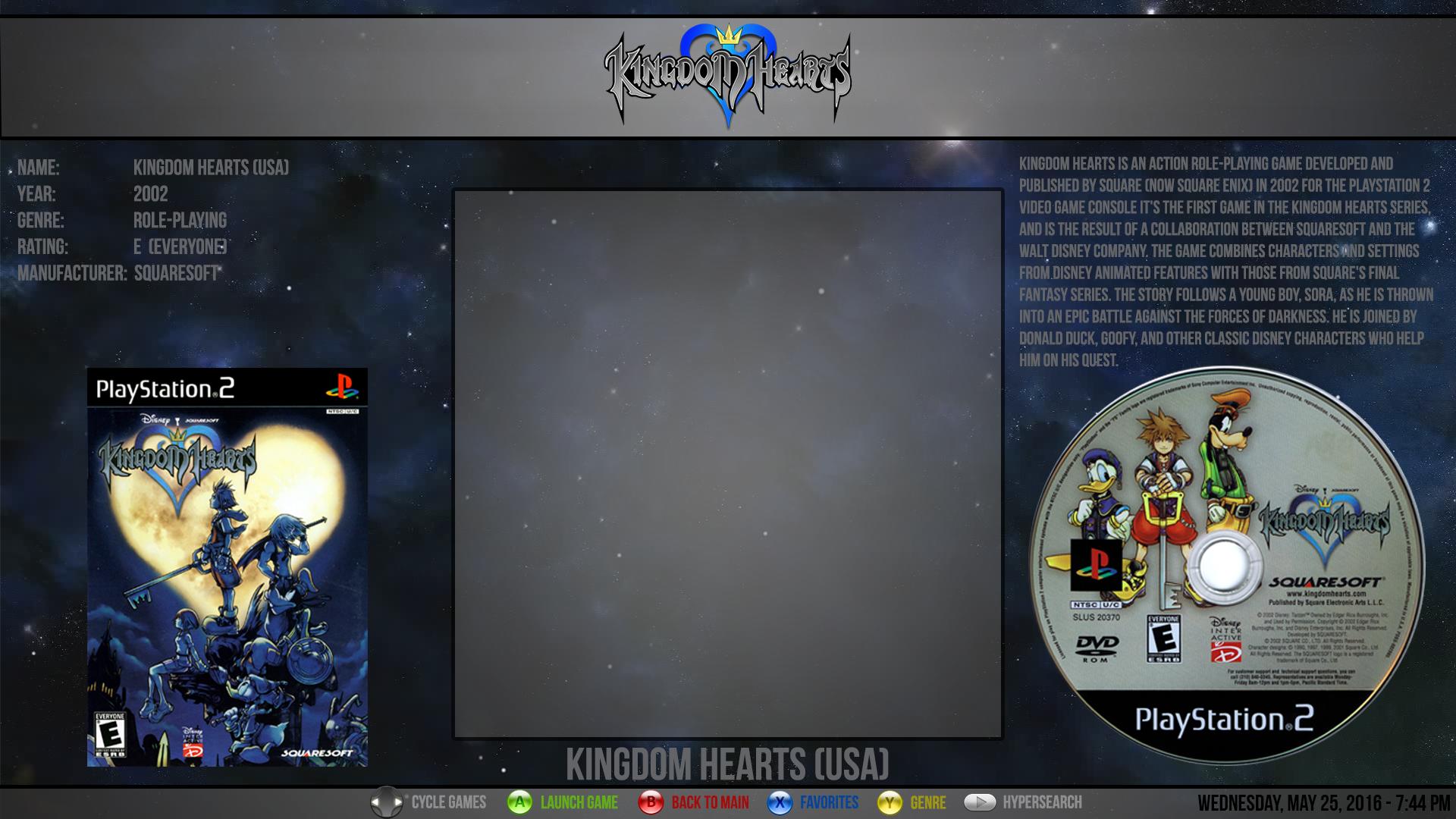Screen dimensions: 1456x819
Task: Click the PlayStation 2 box art cover
Action: coord(227,567)
